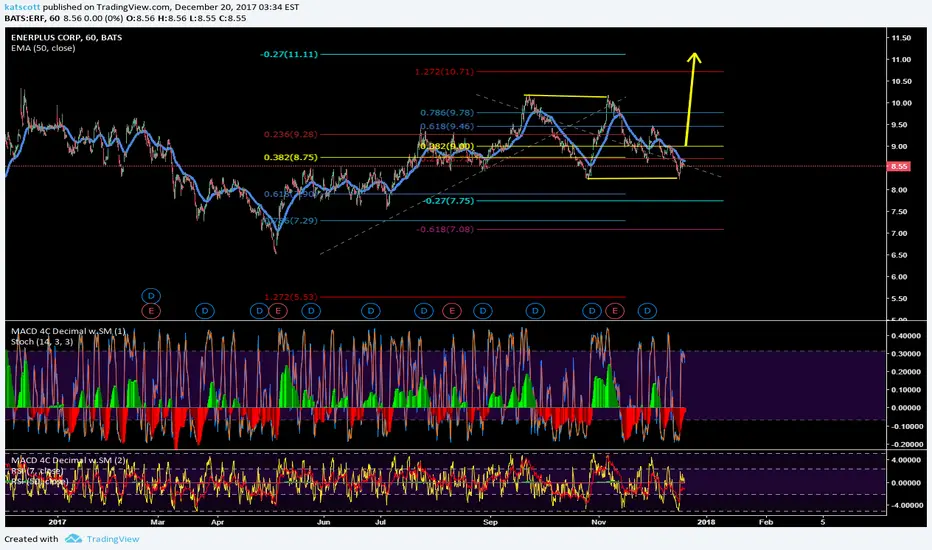The width and height of the screenshot is (932, 550).
Task: Click the MACD 4C Decimal w.SM (2) label
Action: [x=68, y=460]
